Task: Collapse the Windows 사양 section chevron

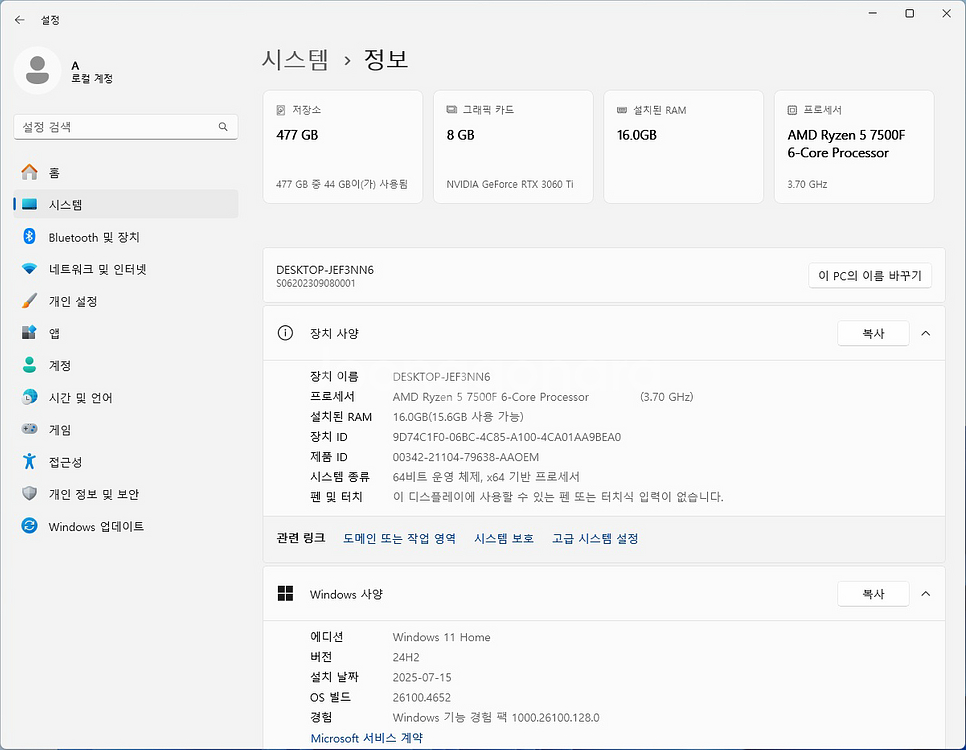Action: 925,593
